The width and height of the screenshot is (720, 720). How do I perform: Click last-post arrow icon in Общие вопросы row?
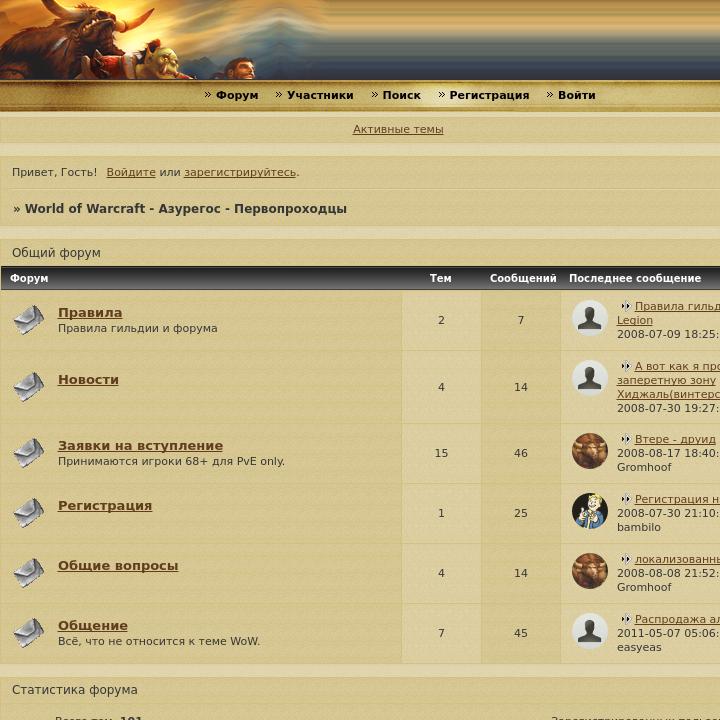(x=626, y=559)
